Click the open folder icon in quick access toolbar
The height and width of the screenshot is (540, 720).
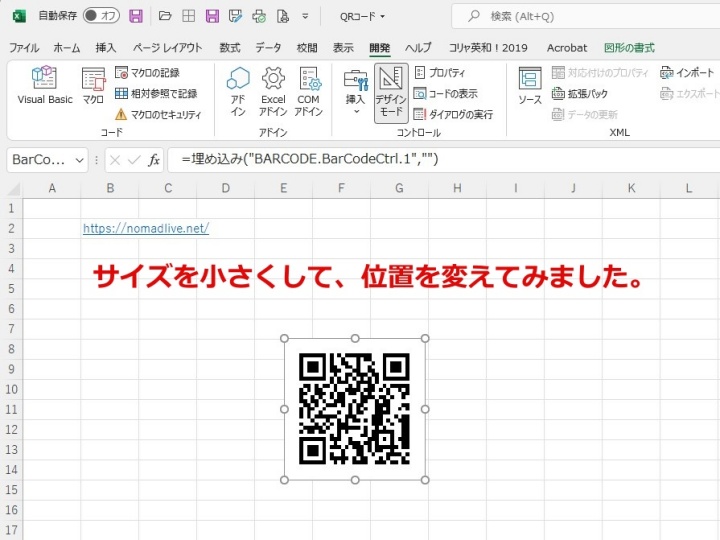click(165, 16)
